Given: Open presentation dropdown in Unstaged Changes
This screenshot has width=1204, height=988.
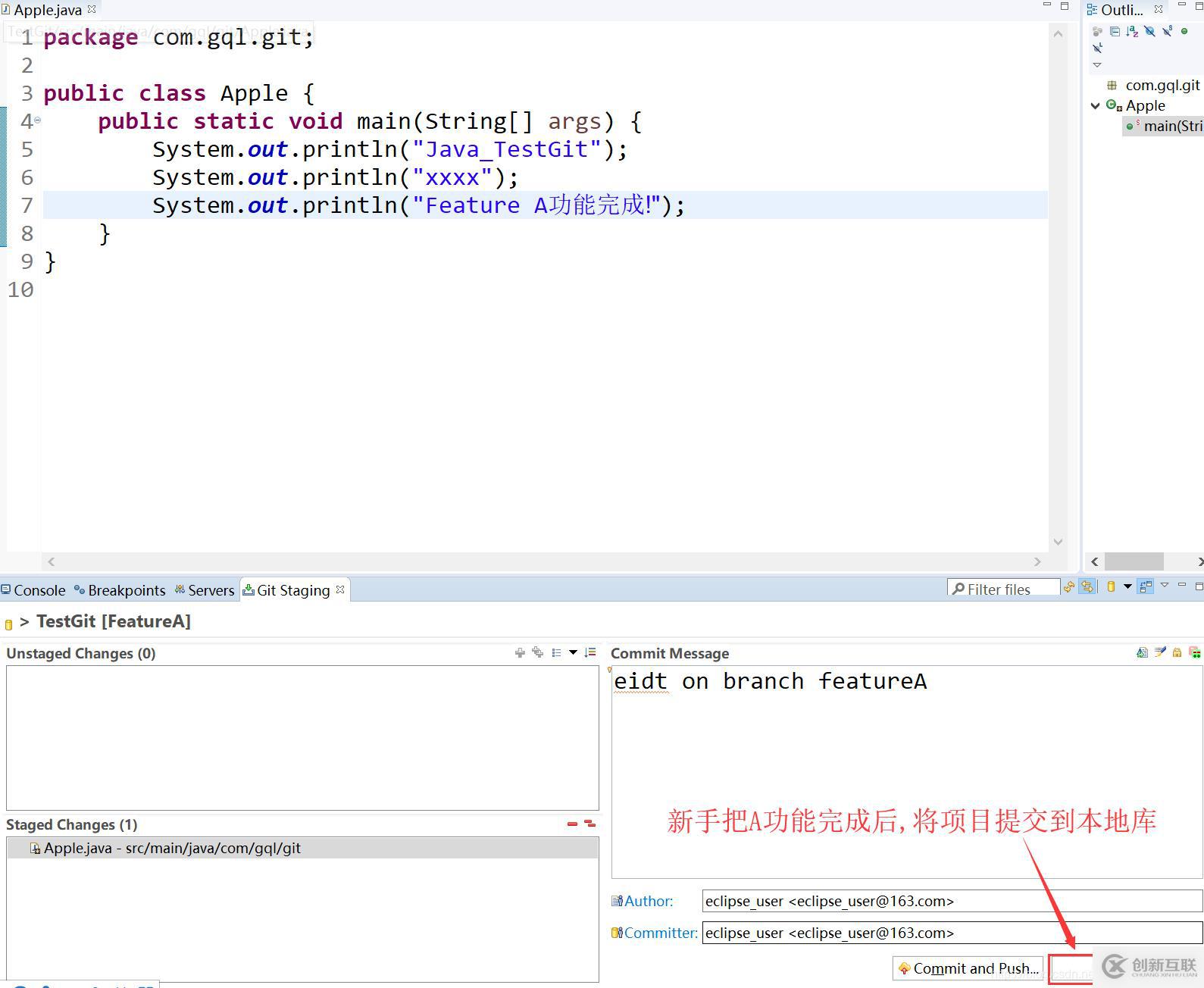Looking at the screenshot, I should click(x=574, y=652).
